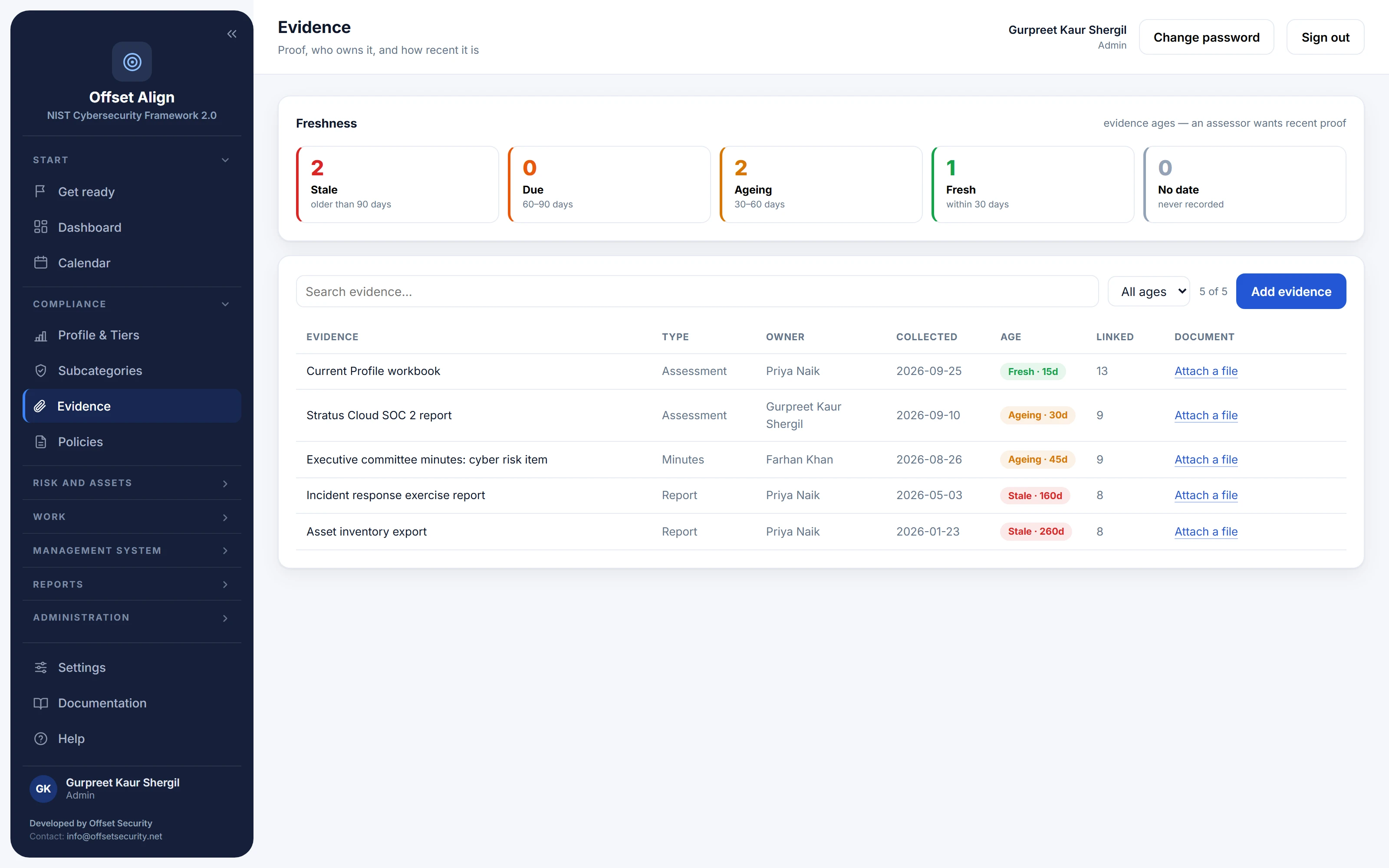Image resolution: width=1389 pixels, height=868 pixels.
Task: Select the Ageing freshness card
Action: point(821,184)
